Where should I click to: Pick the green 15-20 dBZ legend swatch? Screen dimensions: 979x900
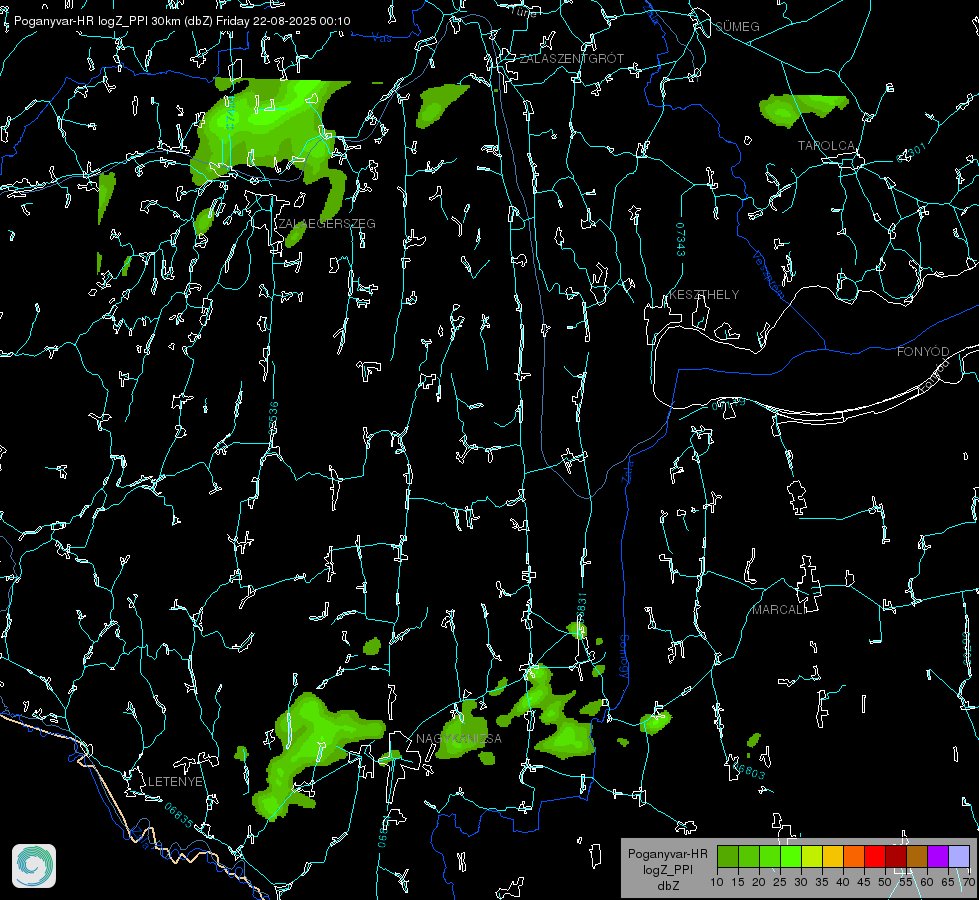point(749,856)
